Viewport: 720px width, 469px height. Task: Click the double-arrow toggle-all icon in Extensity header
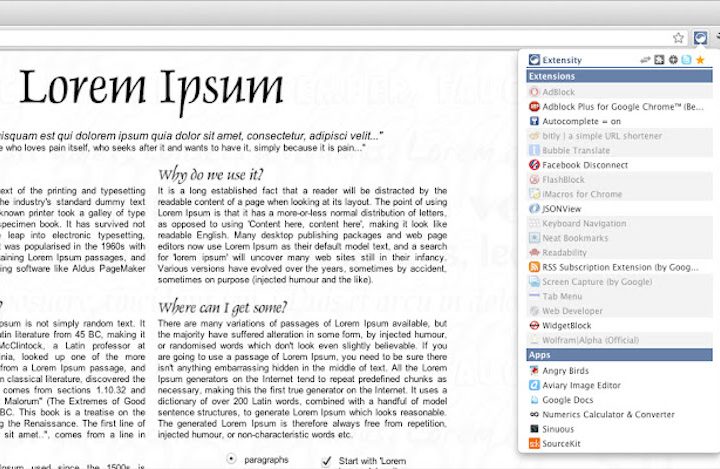pyautogui.click(x=645, y=60)
